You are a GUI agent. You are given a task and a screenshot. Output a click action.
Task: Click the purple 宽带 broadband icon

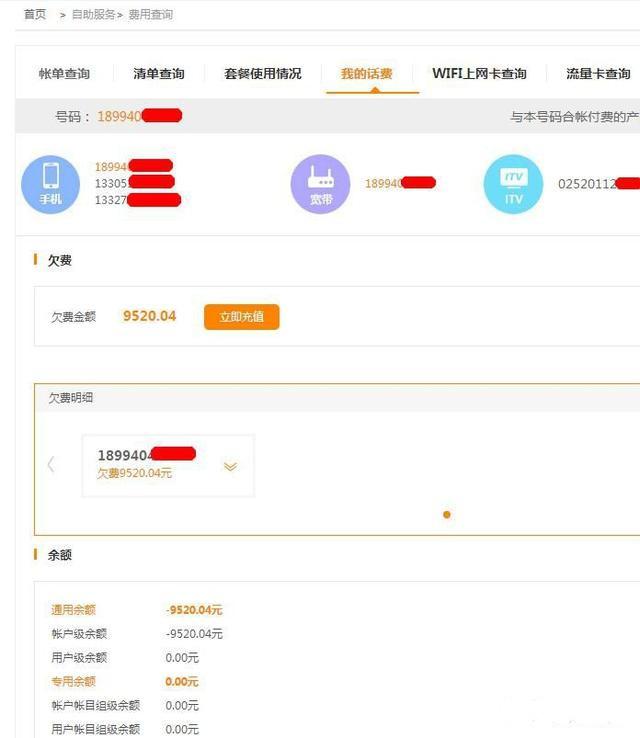click(x=320, y=184)
